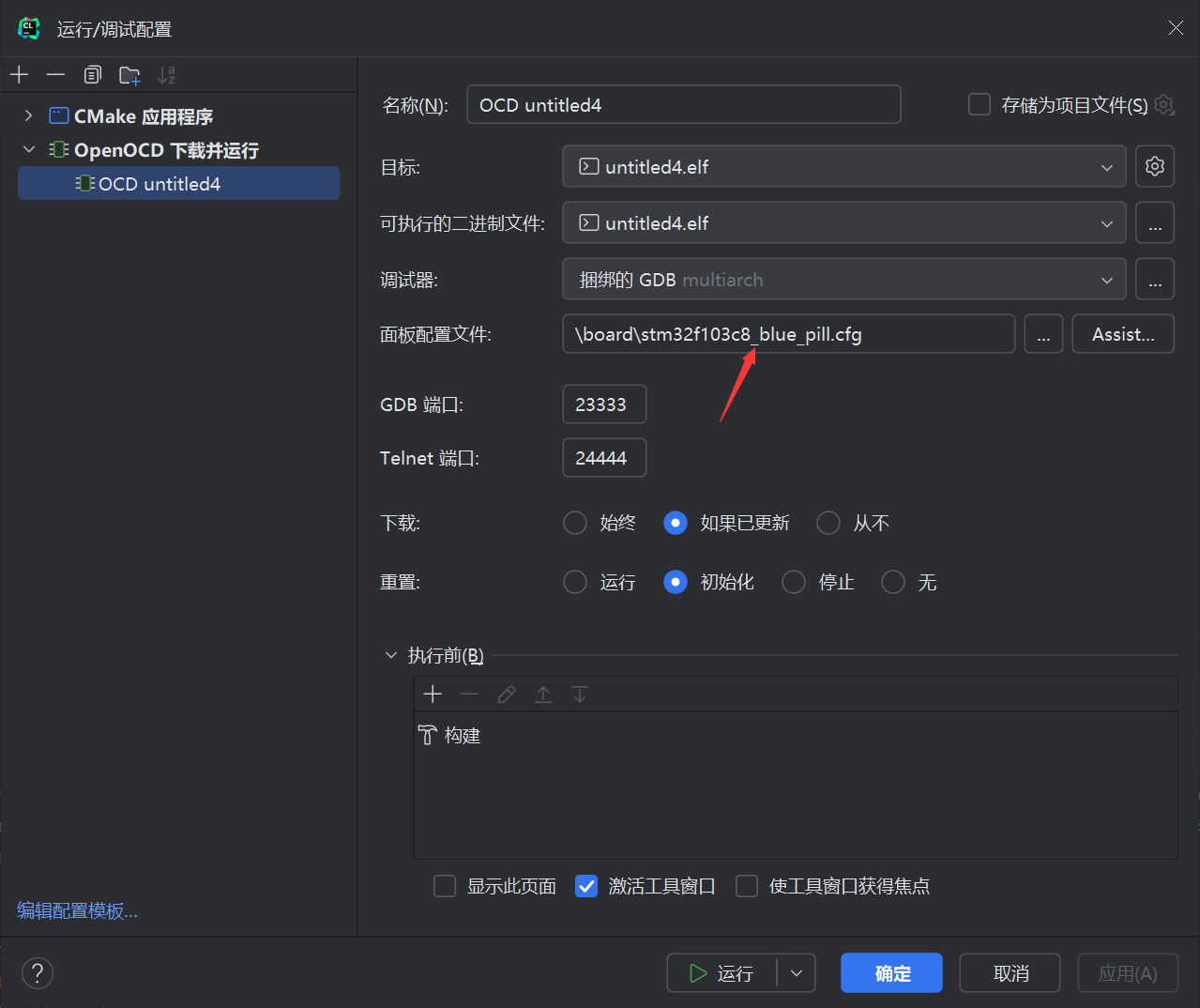1200x1008 pixels.
Task: Browse for the board config file
Action: [1043, 334]
